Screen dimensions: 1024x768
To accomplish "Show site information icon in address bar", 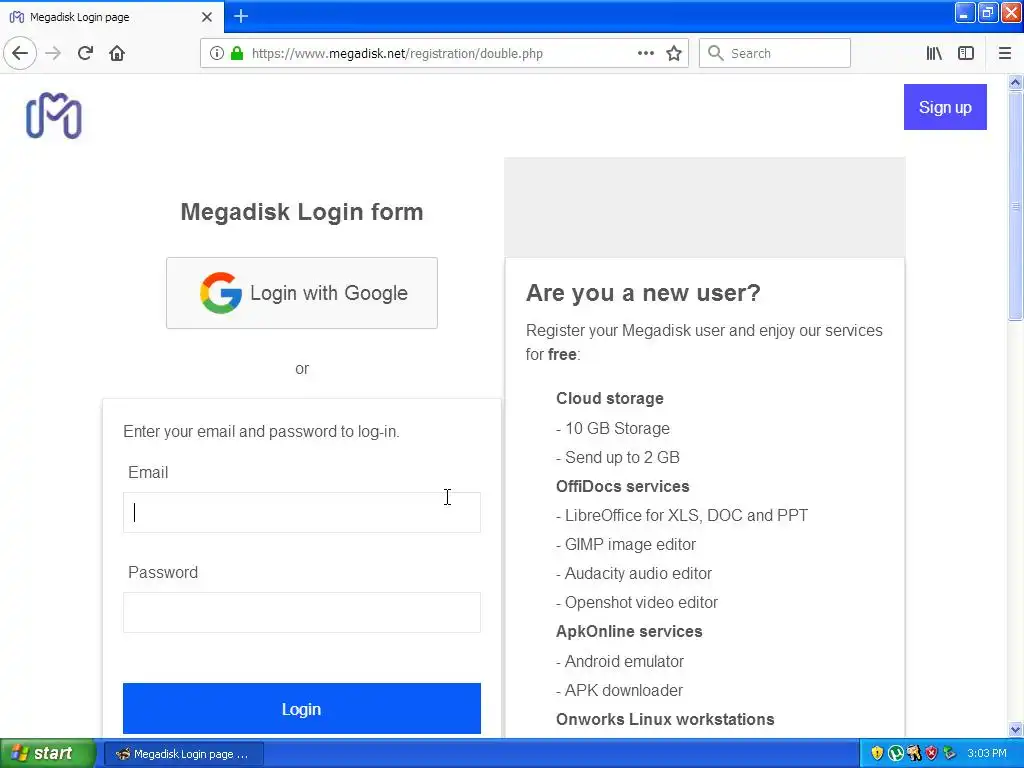I will coord(216,53).
